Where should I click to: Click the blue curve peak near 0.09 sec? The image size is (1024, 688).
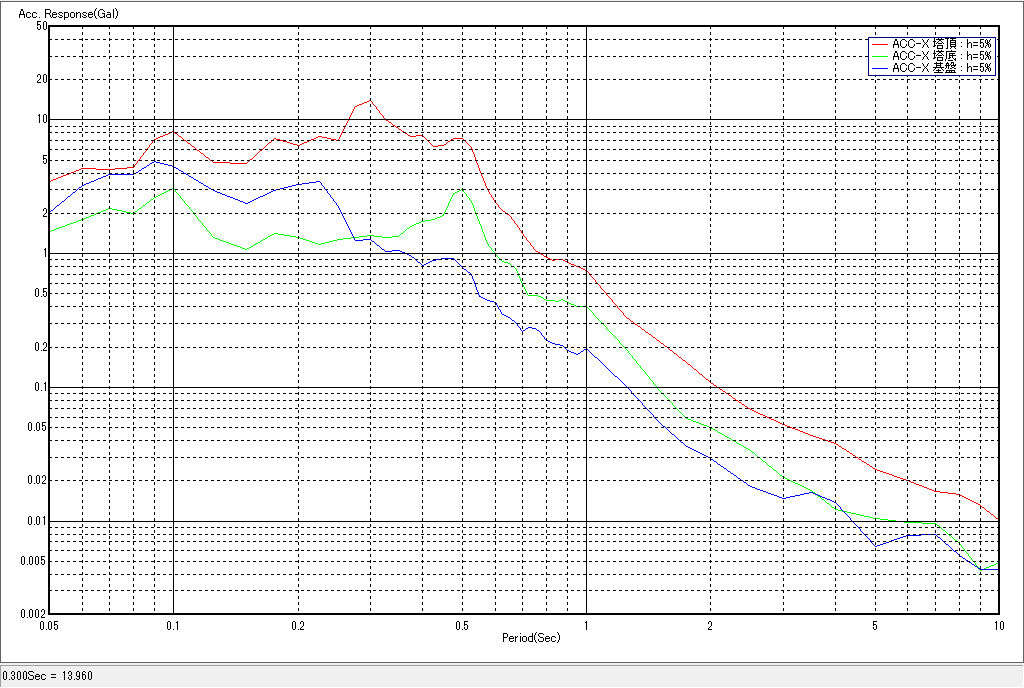(x=154, y=161)
